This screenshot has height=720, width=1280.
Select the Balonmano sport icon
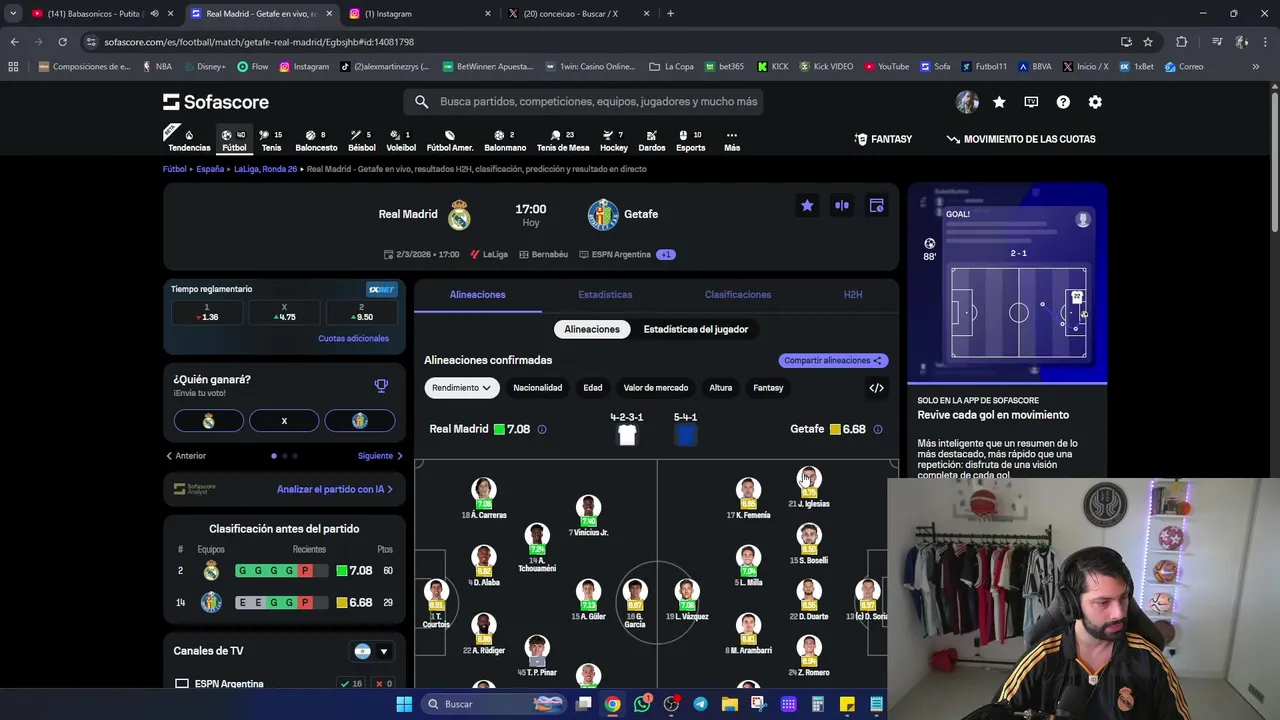click(505, 140)
